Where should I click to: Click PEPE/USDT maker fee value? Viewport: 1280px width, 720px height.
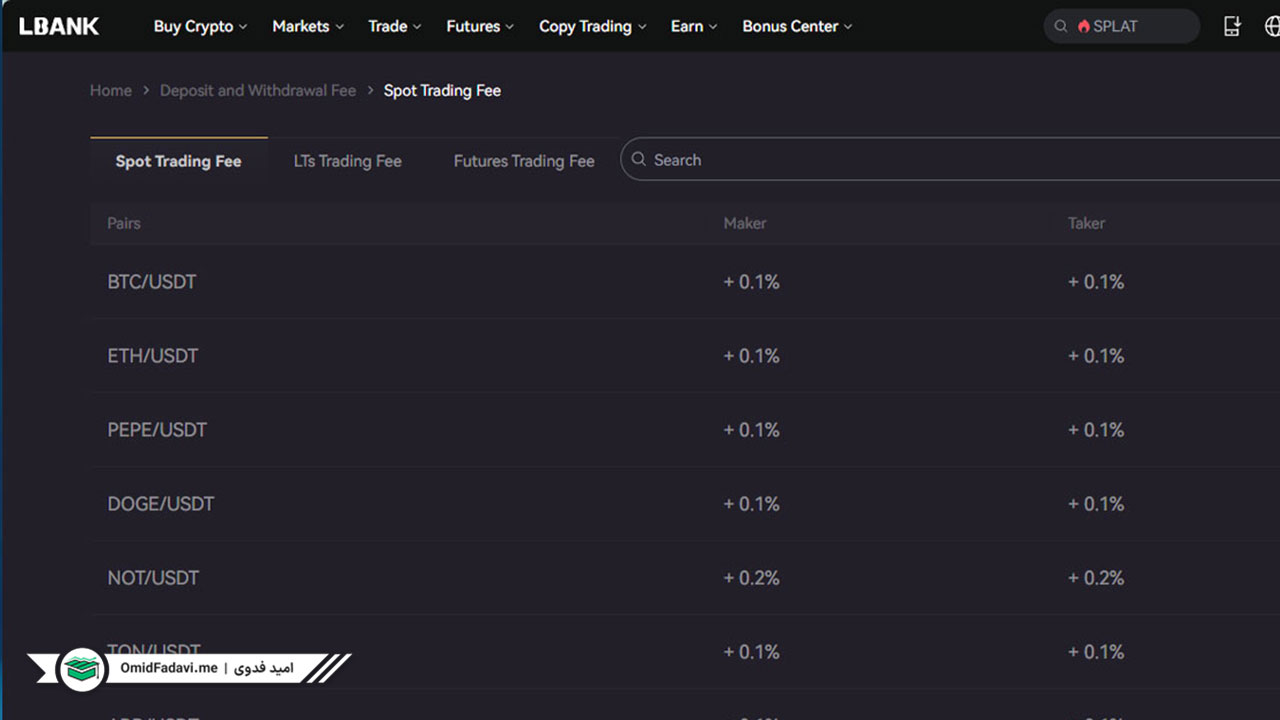point(752,430)
